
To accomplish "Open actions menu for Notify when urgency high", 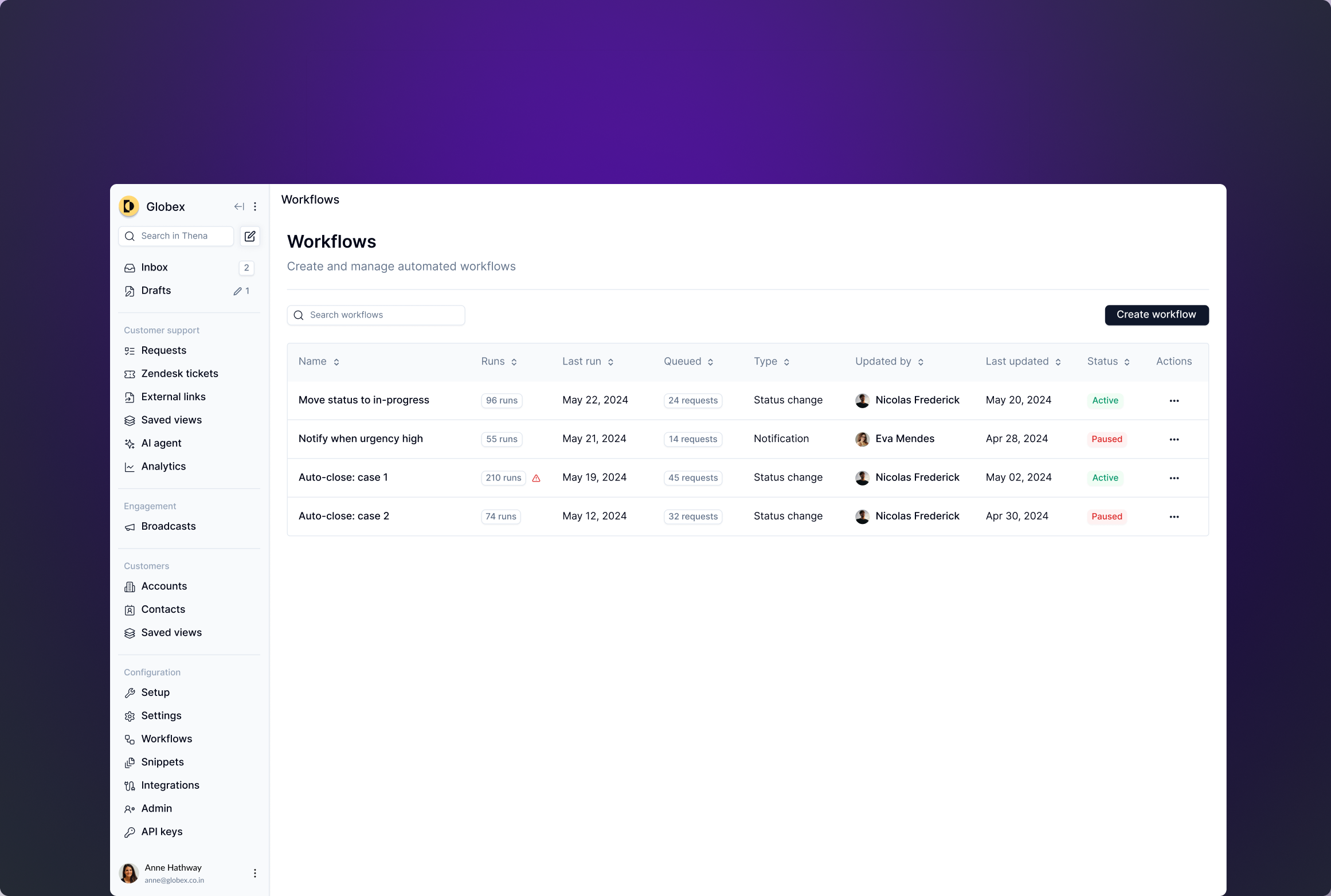I will 1174,439.
